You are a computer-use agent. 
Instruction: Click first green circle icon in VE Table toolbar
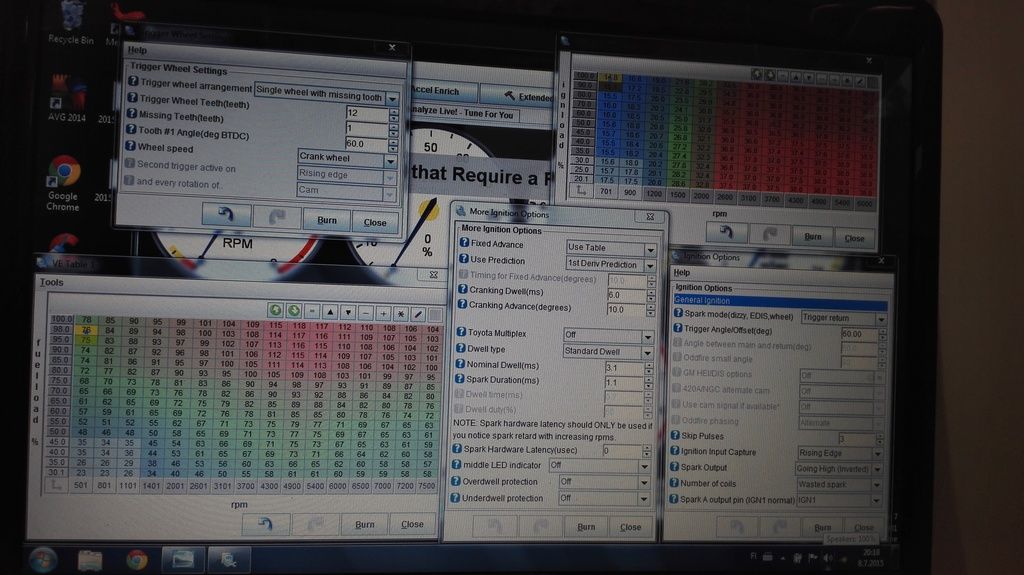275,310
